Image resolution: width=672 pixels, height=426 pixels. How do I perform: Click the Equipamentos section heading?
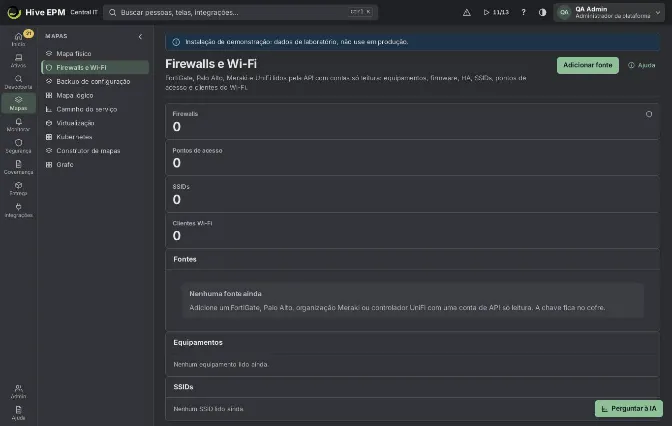198,342
